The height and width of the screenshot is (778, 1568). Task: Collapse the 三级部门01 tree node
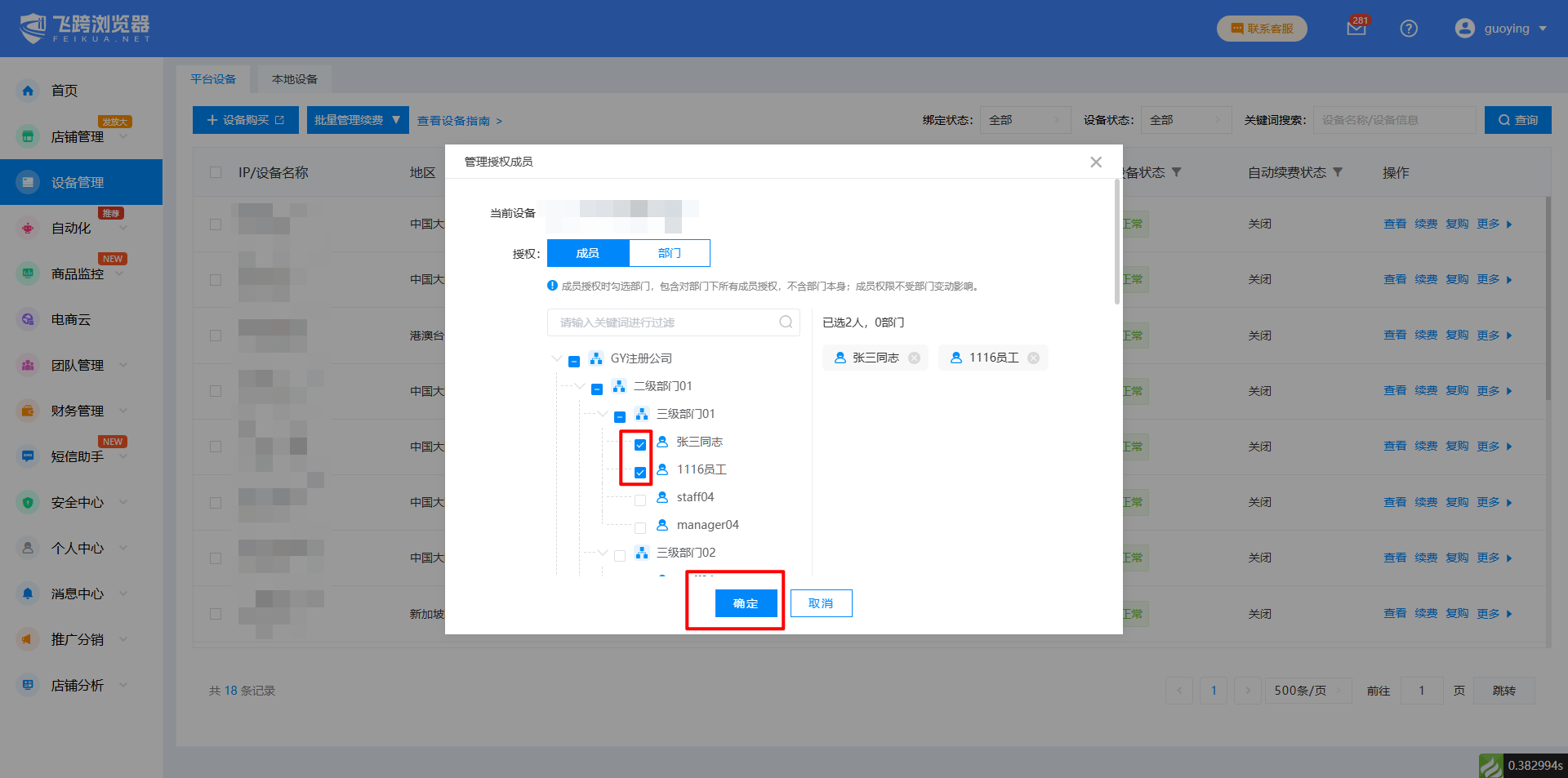[602, 414]
